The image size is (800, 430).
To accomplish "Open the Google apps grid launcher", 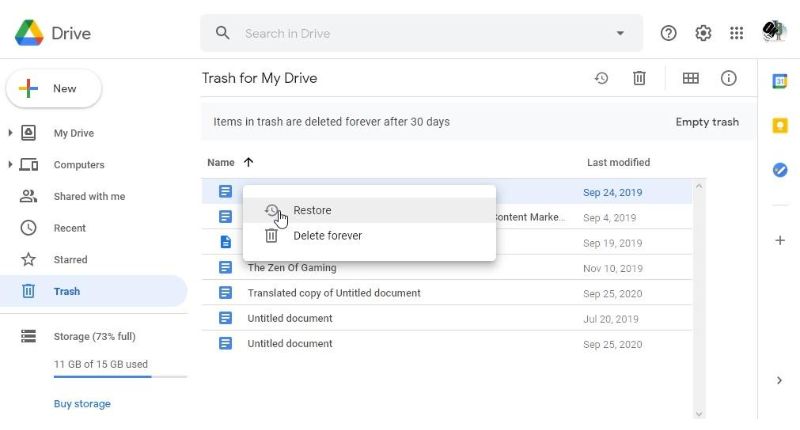I will click(737, 33).
